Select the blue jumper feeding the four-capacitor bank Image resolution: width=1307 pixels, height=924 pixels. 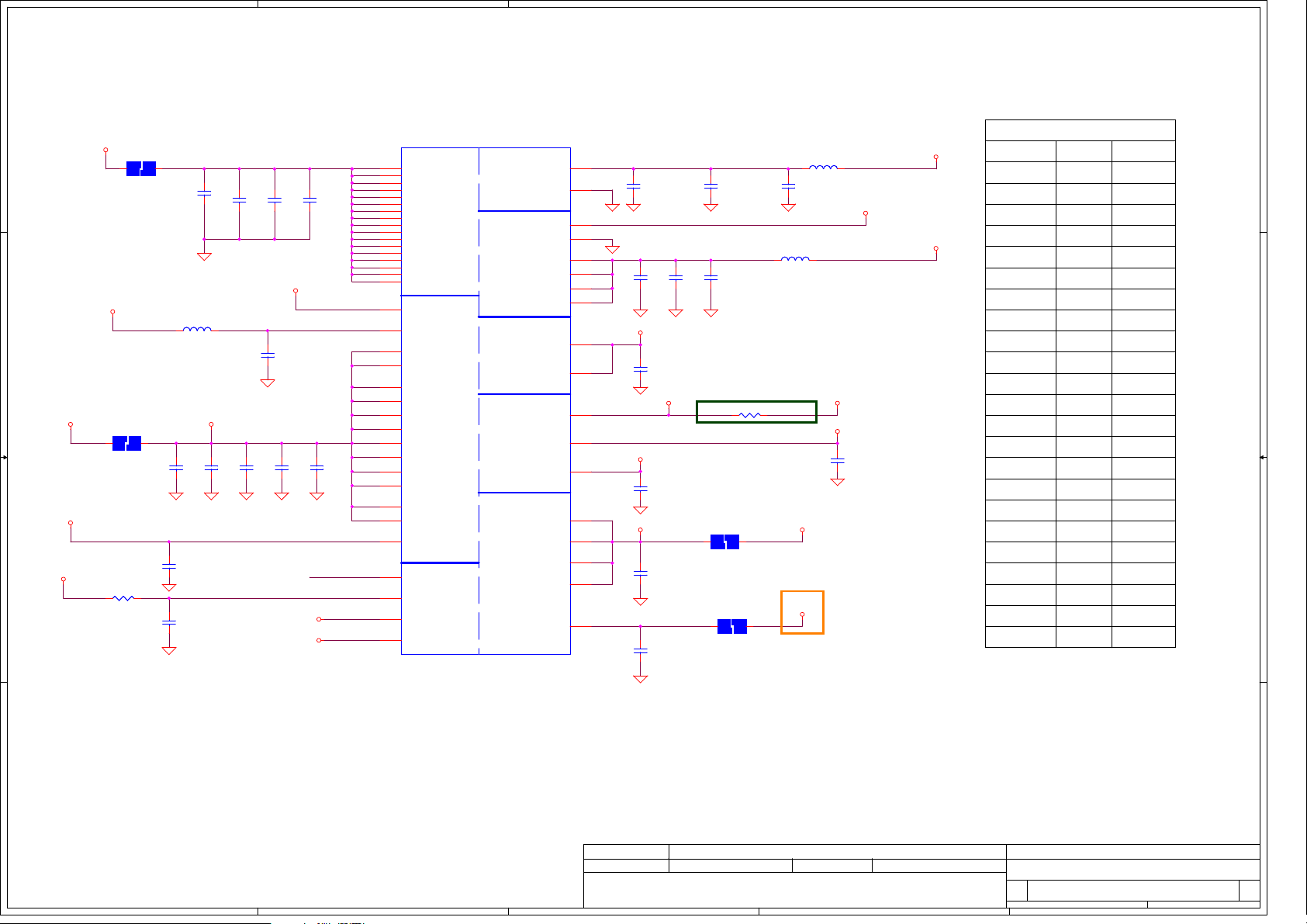point(141,168)
